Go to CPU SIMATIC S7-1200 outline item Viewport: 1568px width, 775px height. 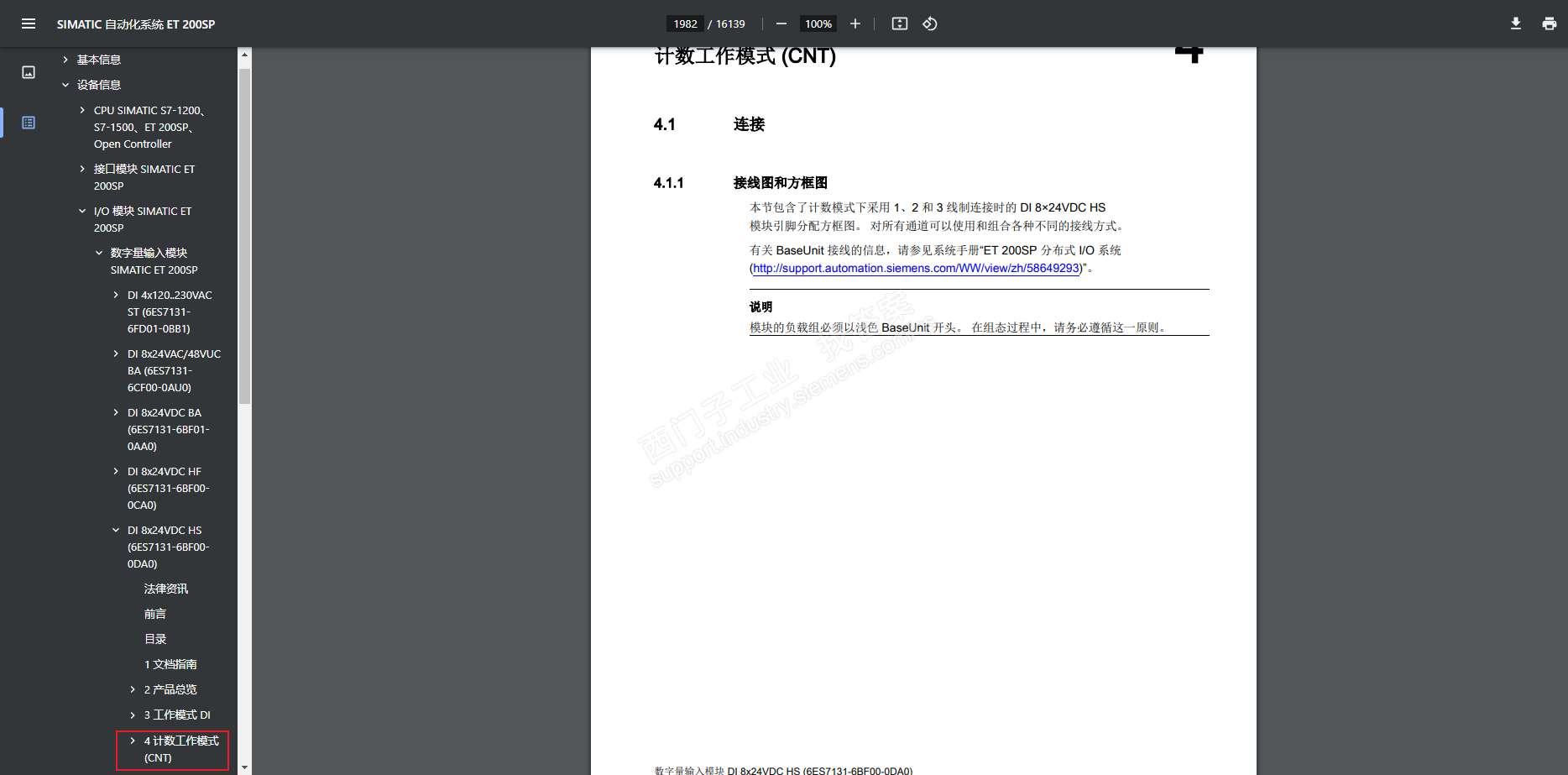[149, 127]
